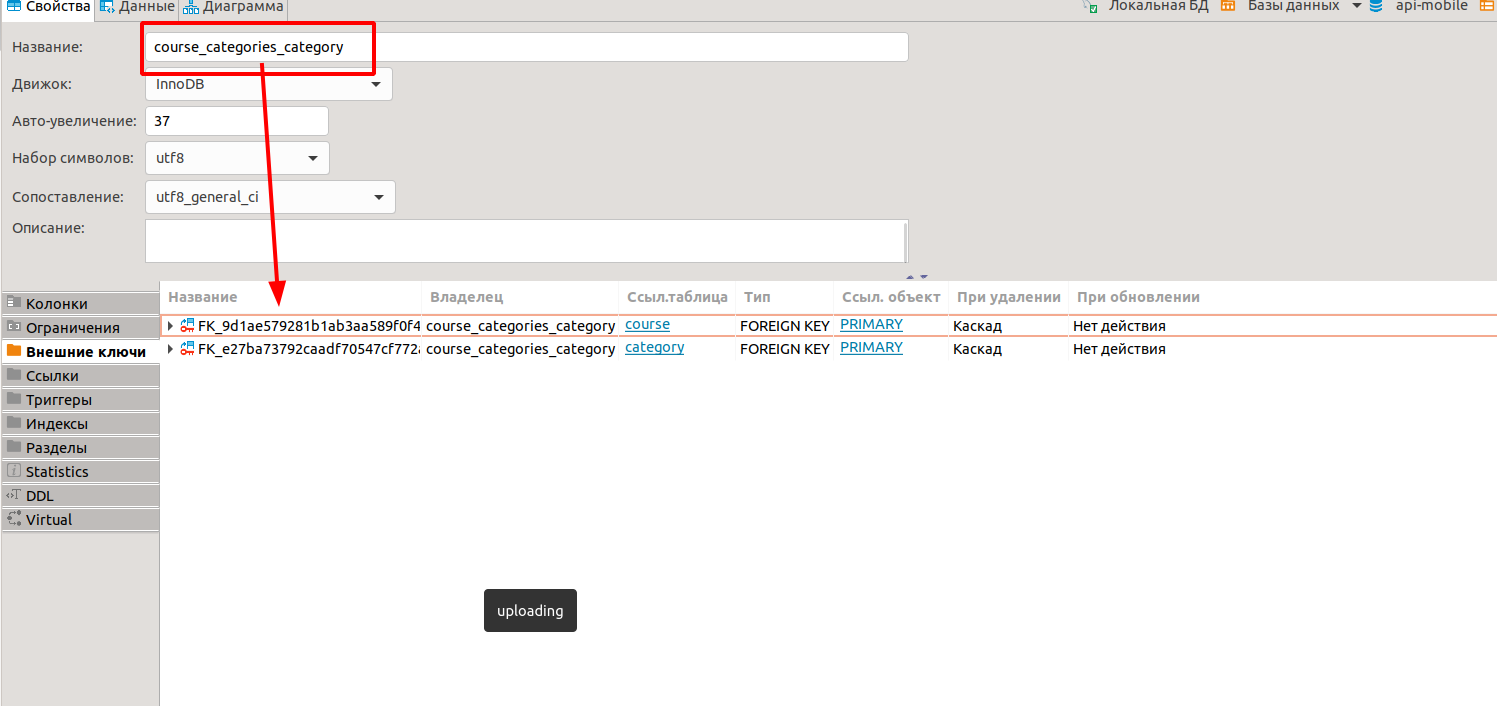Open the Диаграмма tab

(234, 7)
